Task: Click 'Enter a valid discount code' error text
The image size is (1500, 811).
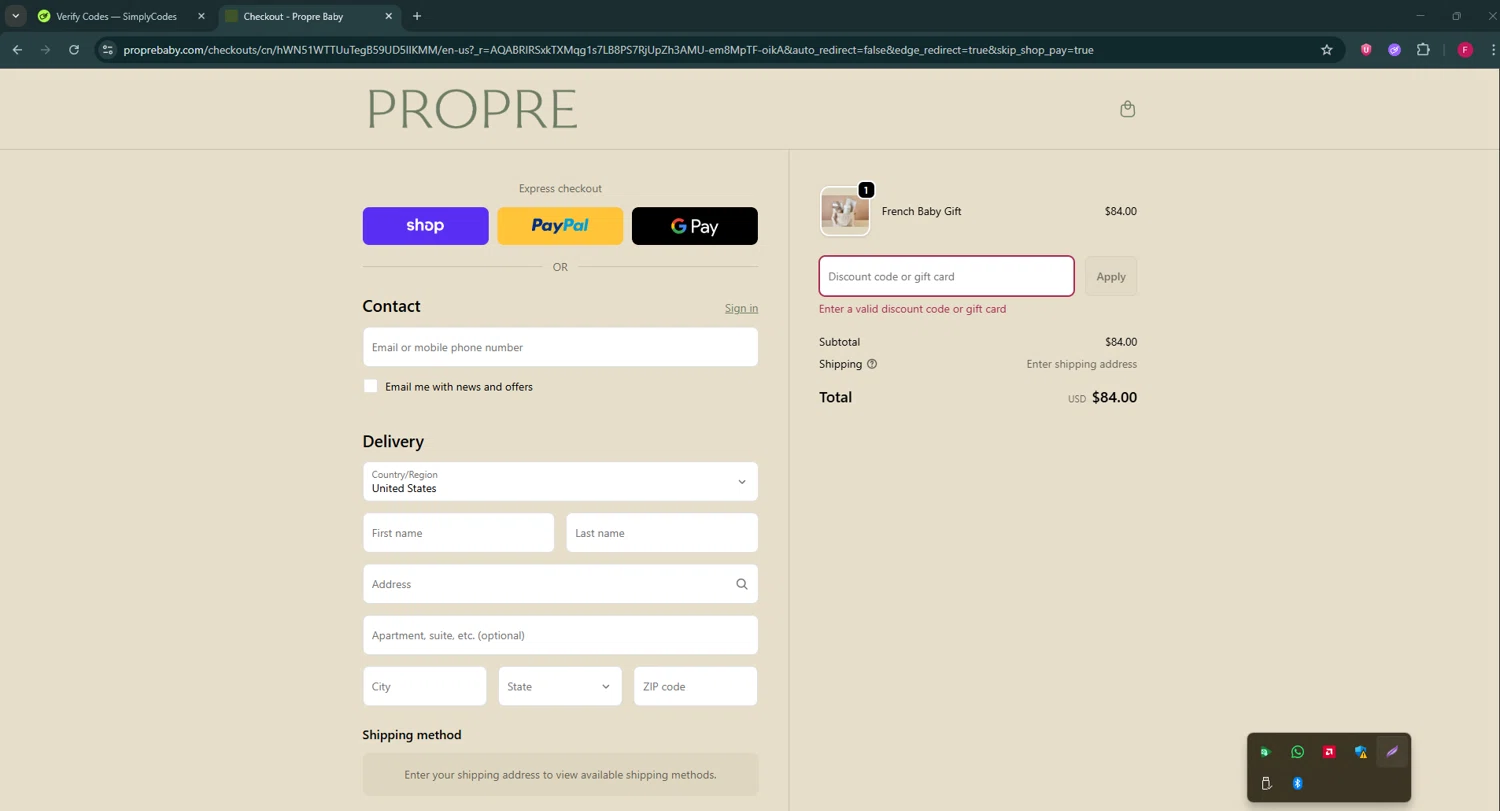Action: point(912,309)
